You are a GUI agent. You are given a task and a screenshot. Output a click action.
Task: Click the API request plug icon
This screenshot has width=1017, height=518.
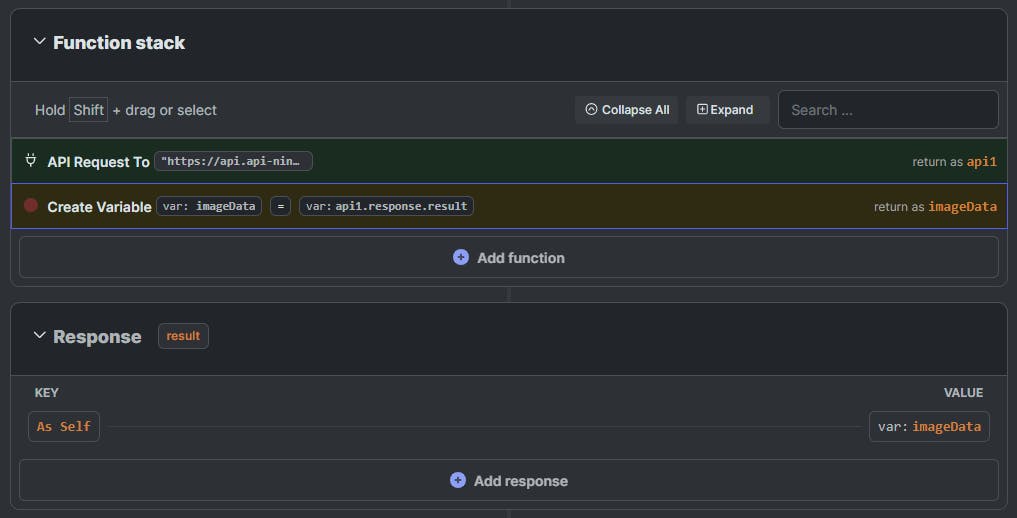coord(31,161)
